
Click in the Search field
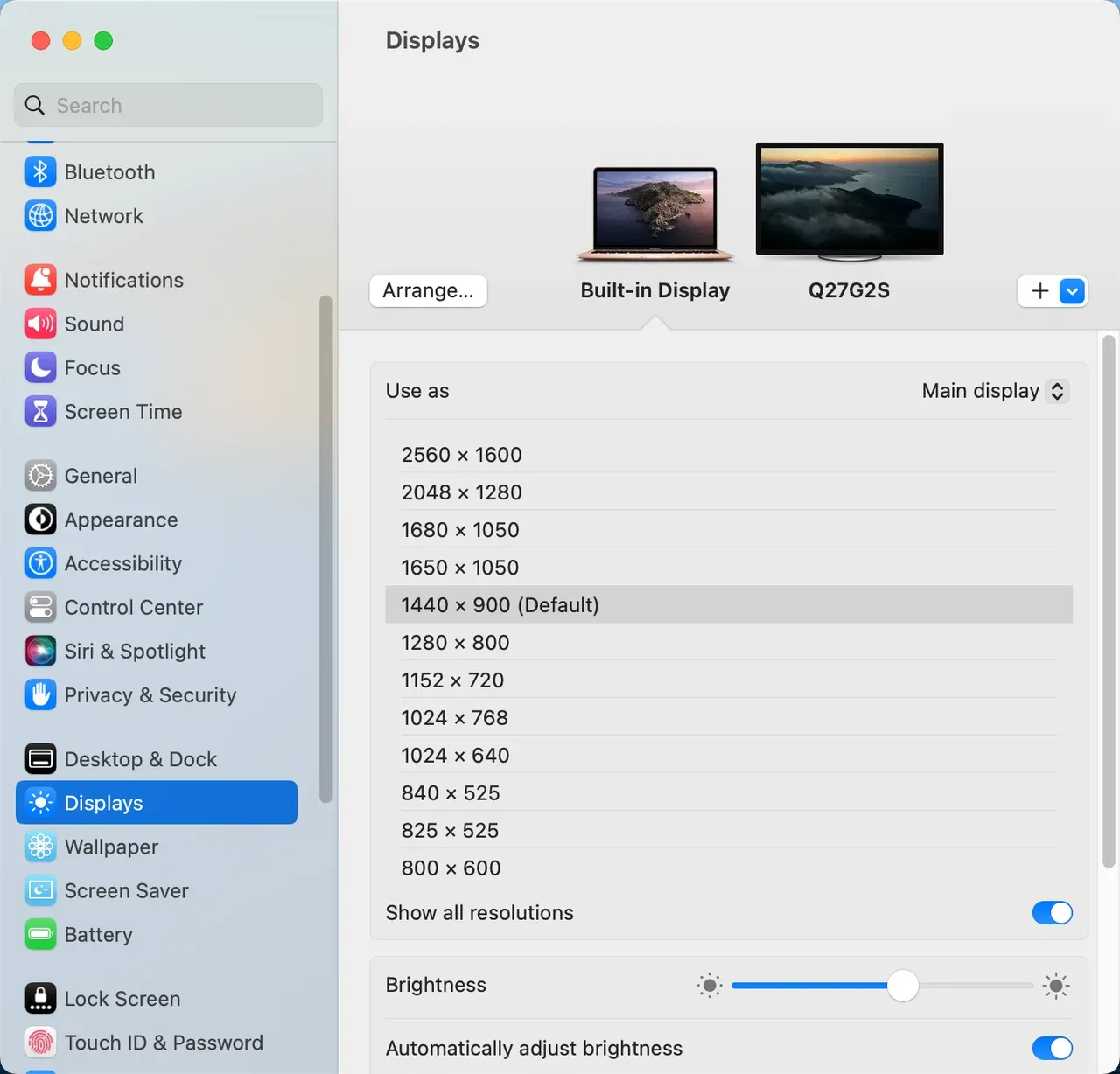point(168,105)
